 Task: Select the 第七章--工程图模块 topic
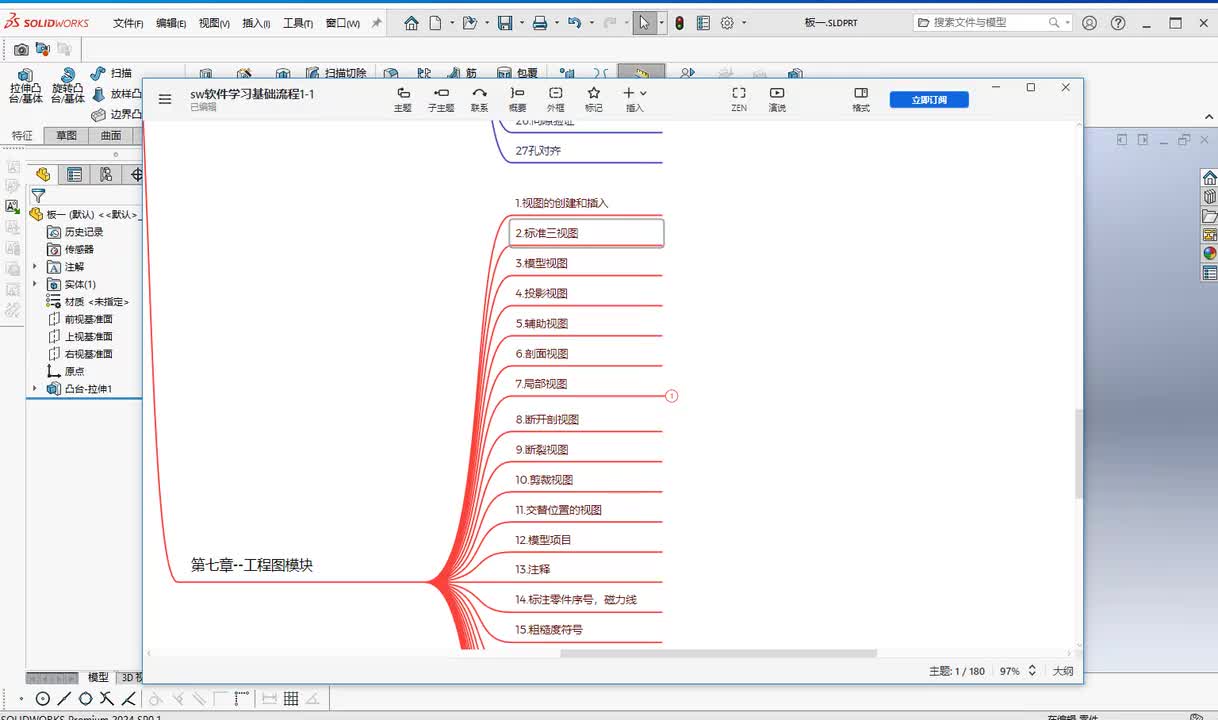(x=252, y=565)
